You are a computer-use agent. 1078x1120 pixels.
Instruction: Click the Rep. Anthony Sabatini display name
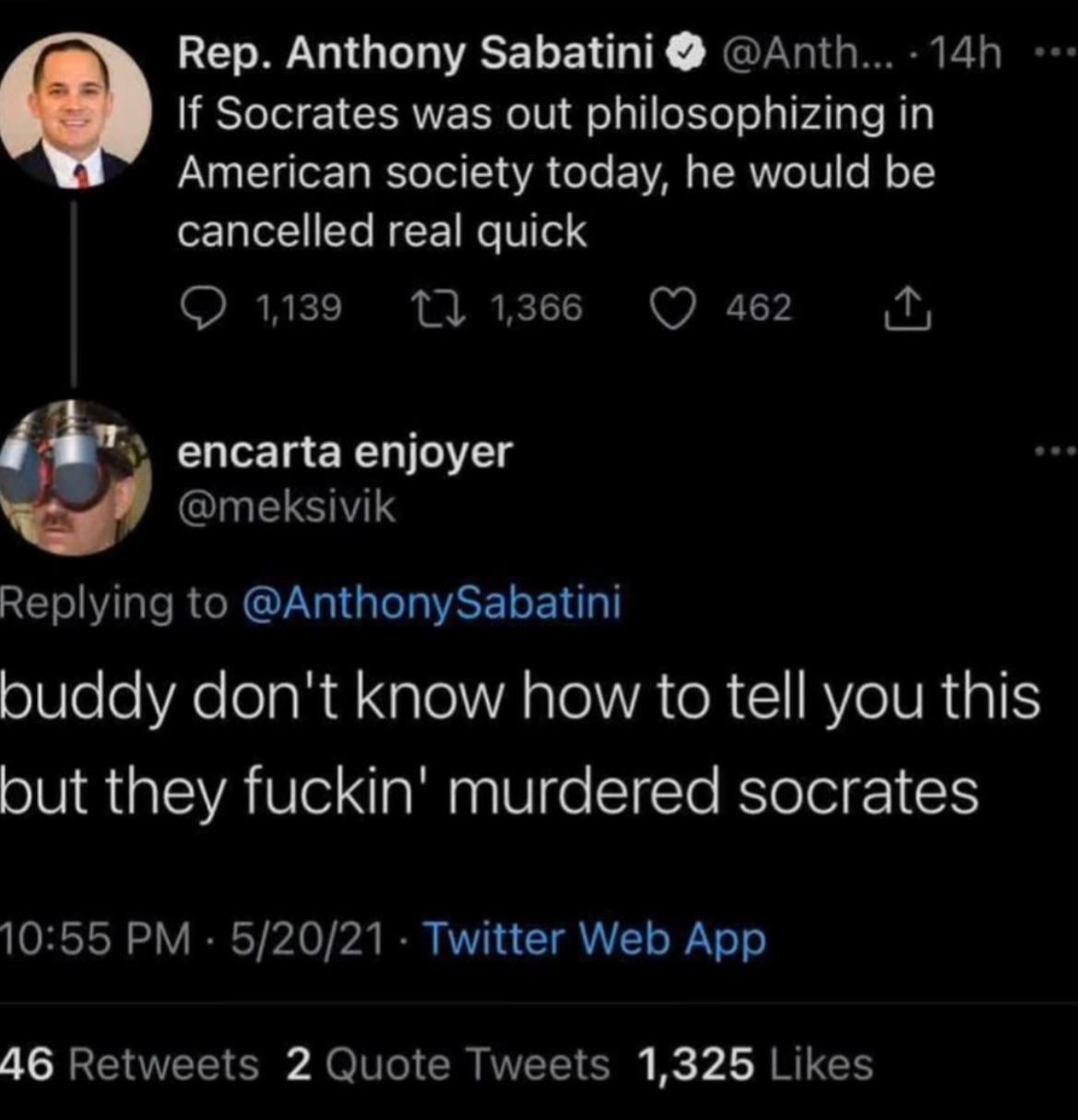415,54
